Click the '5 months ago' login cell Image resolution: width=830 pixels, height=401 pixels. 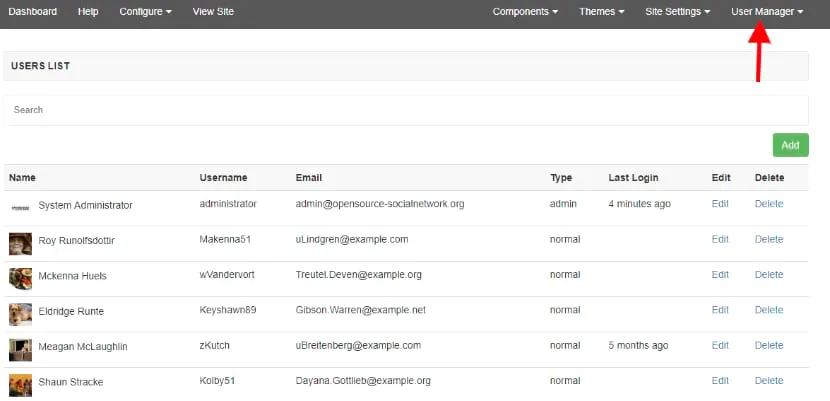pyautogui.click(x=638, y=345)
